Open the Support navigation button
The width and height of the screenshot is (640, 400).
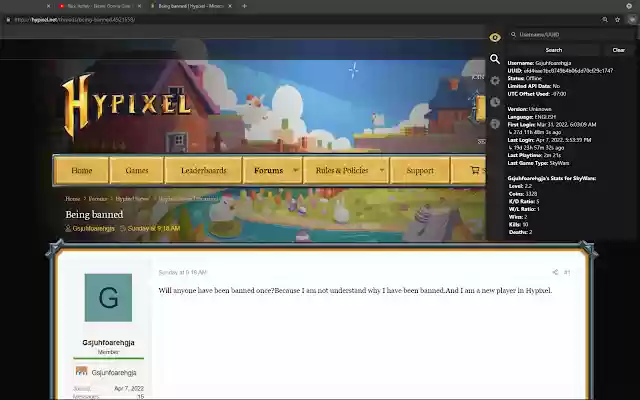click(420, 170)
